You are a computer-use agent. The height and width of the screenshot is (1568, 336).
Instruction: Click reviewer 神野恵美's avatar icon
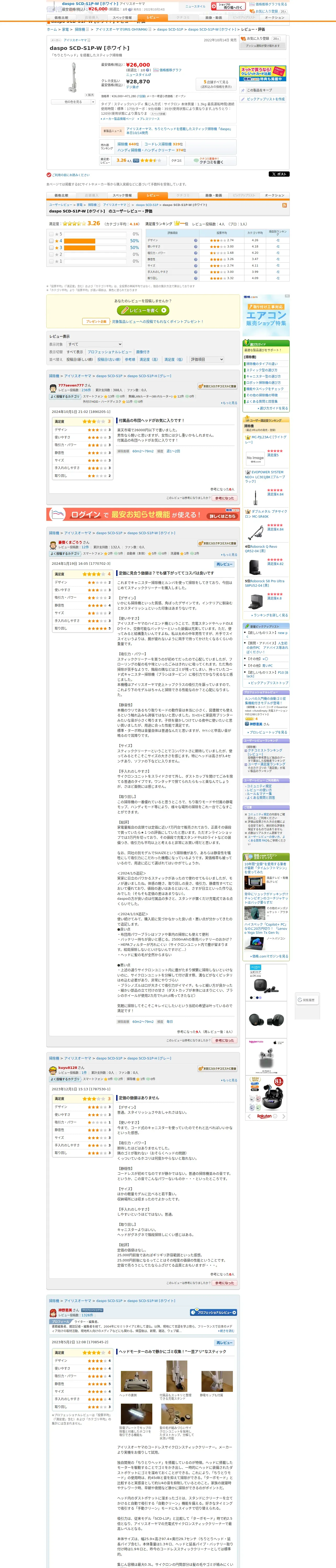53,1313
